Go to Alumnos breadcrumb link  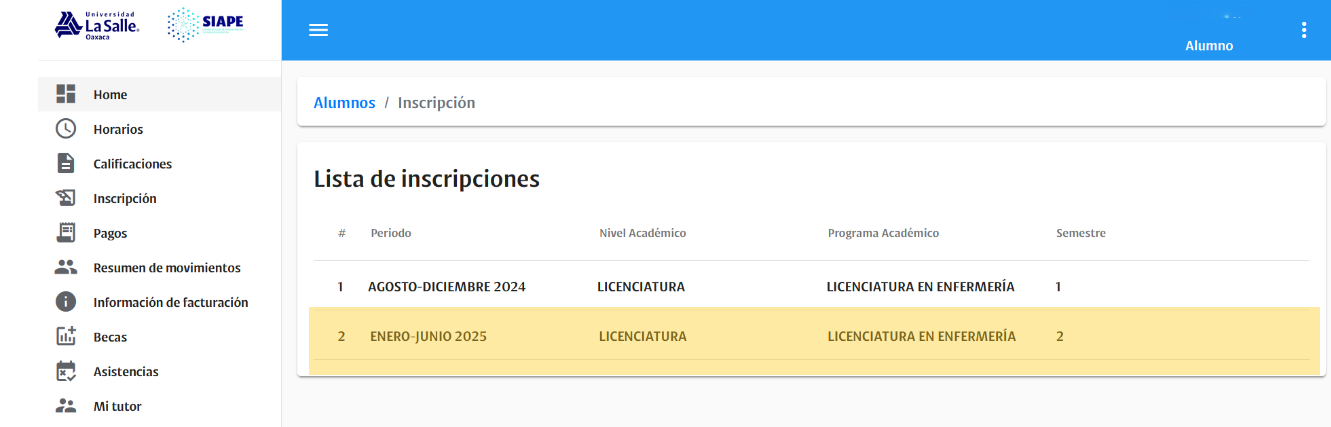coord(344,102)
